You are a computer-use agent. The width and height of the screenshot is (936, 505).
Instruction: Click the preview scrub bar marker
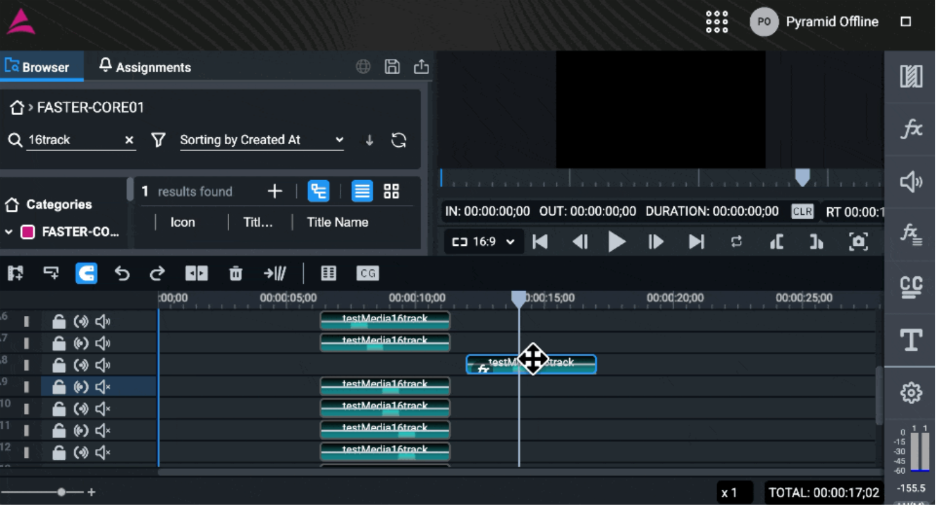(x=802, y=177)
